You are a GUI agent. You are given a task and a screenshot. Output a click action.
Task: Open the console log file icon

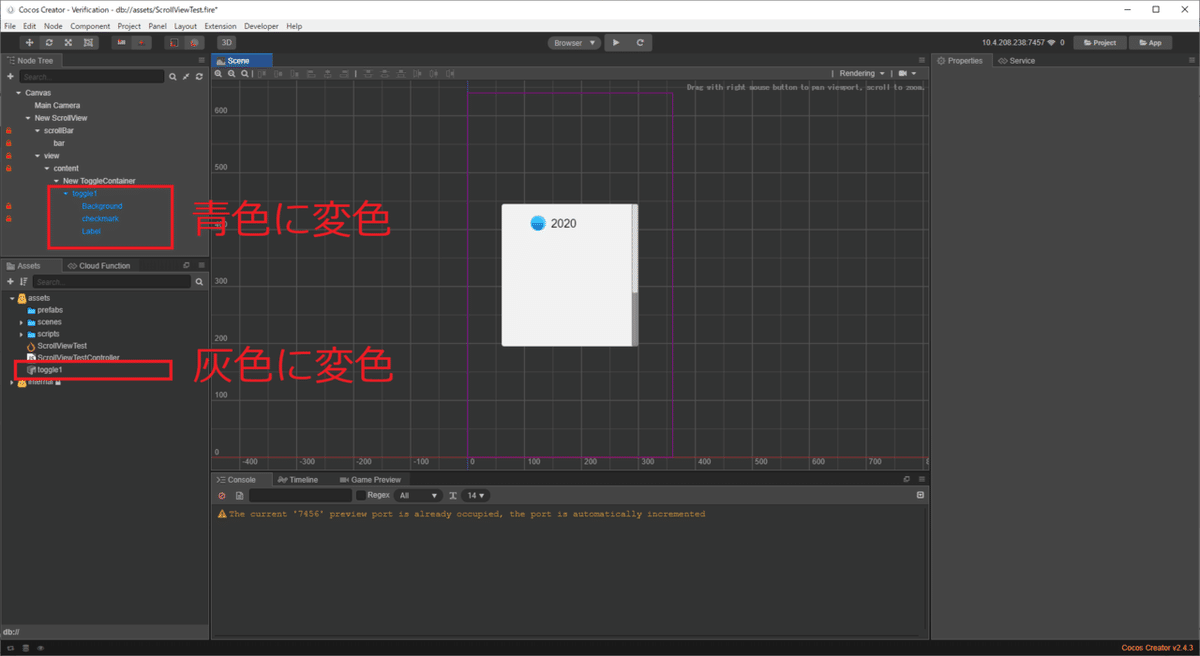(x=239, y=495)
